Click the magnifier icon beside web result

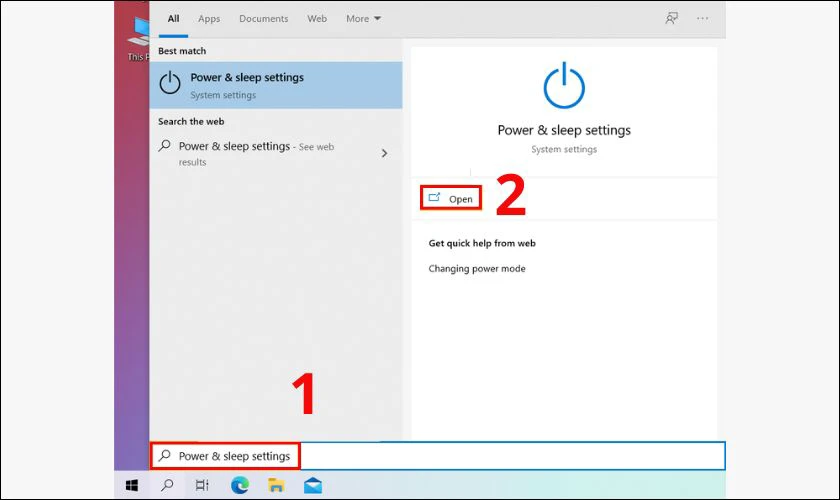pyautogui.click(x=164, y=146)
